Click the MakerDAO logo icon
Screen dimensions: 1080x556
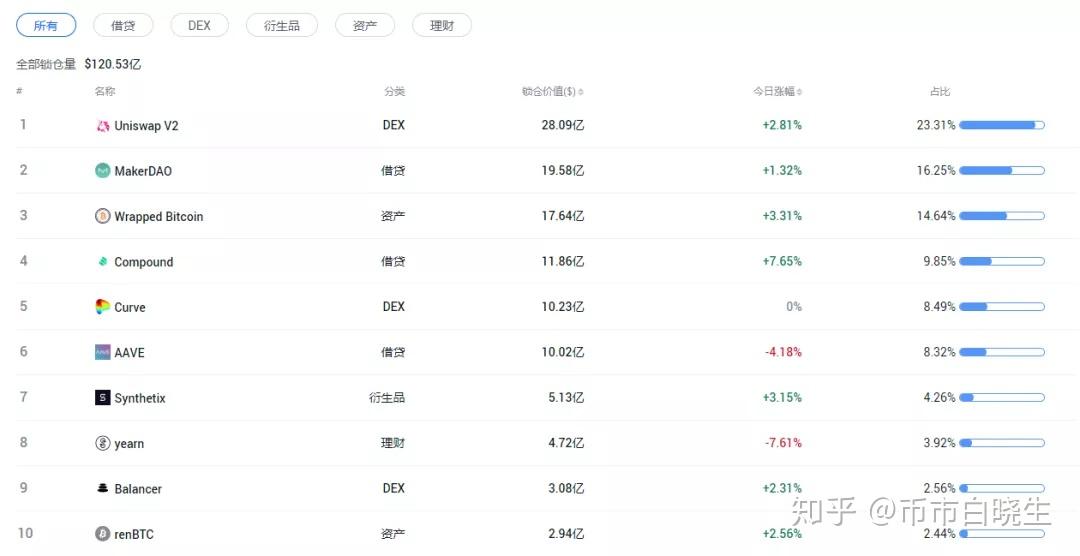pos(102,171)
